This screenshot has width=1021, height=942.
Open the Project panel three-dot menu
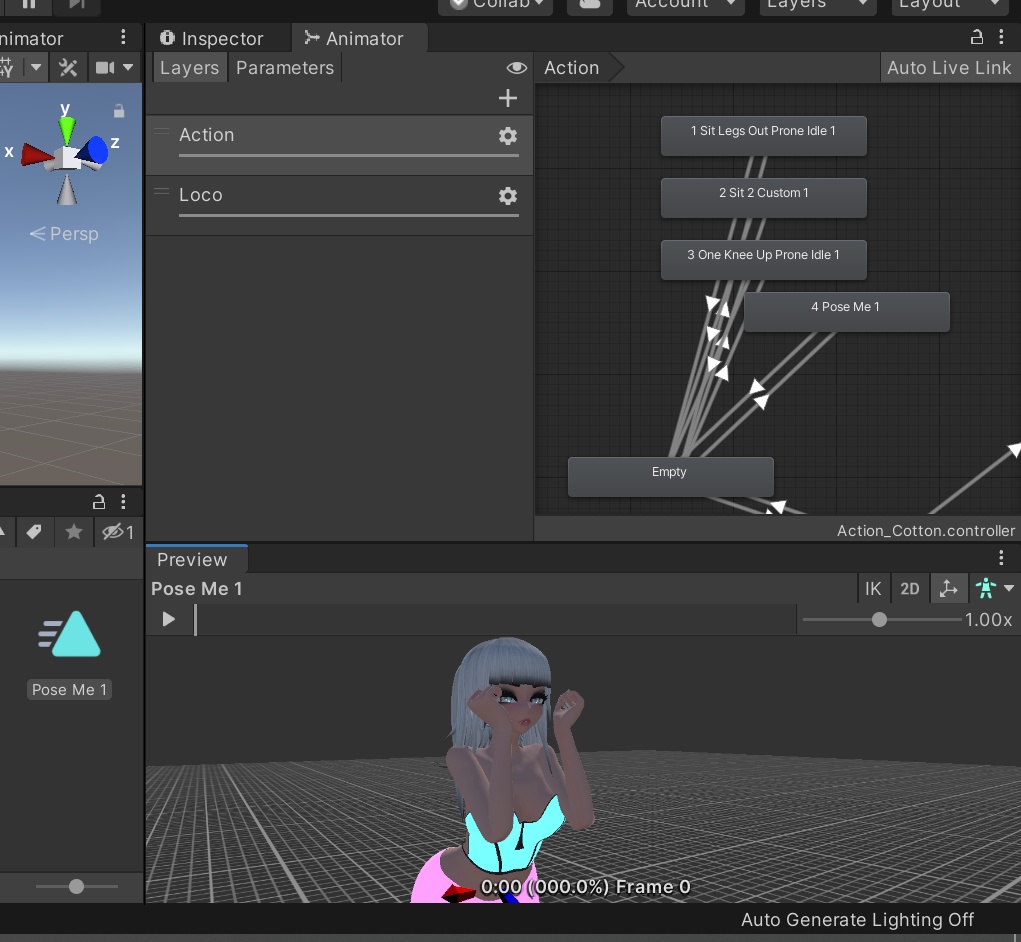point(123,501)
